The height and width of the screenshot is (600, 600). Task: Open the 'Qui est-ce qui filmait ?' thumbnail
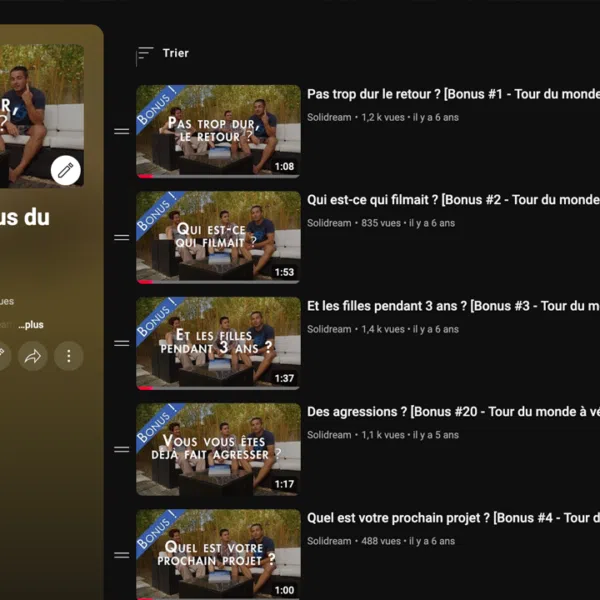coord(218,237)
